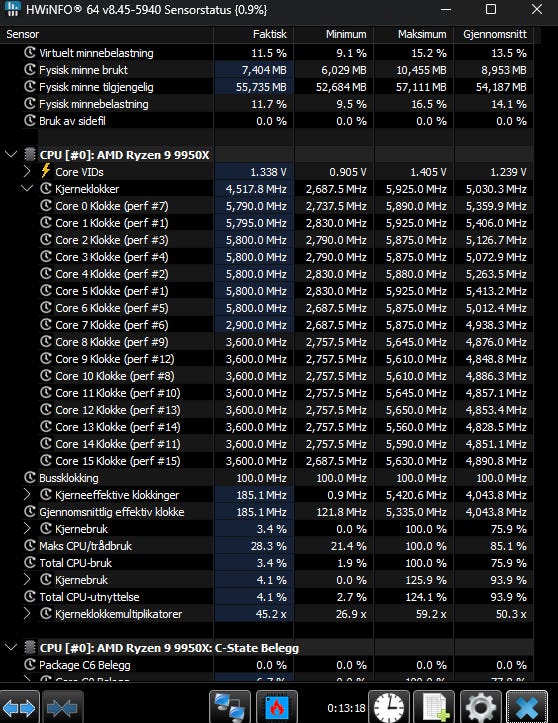Image resolution: width=558 pixels, height=723 pixels.
Task: Expand the Kjerneklokkemultiplikatorer row
Action: click(27, 614)
